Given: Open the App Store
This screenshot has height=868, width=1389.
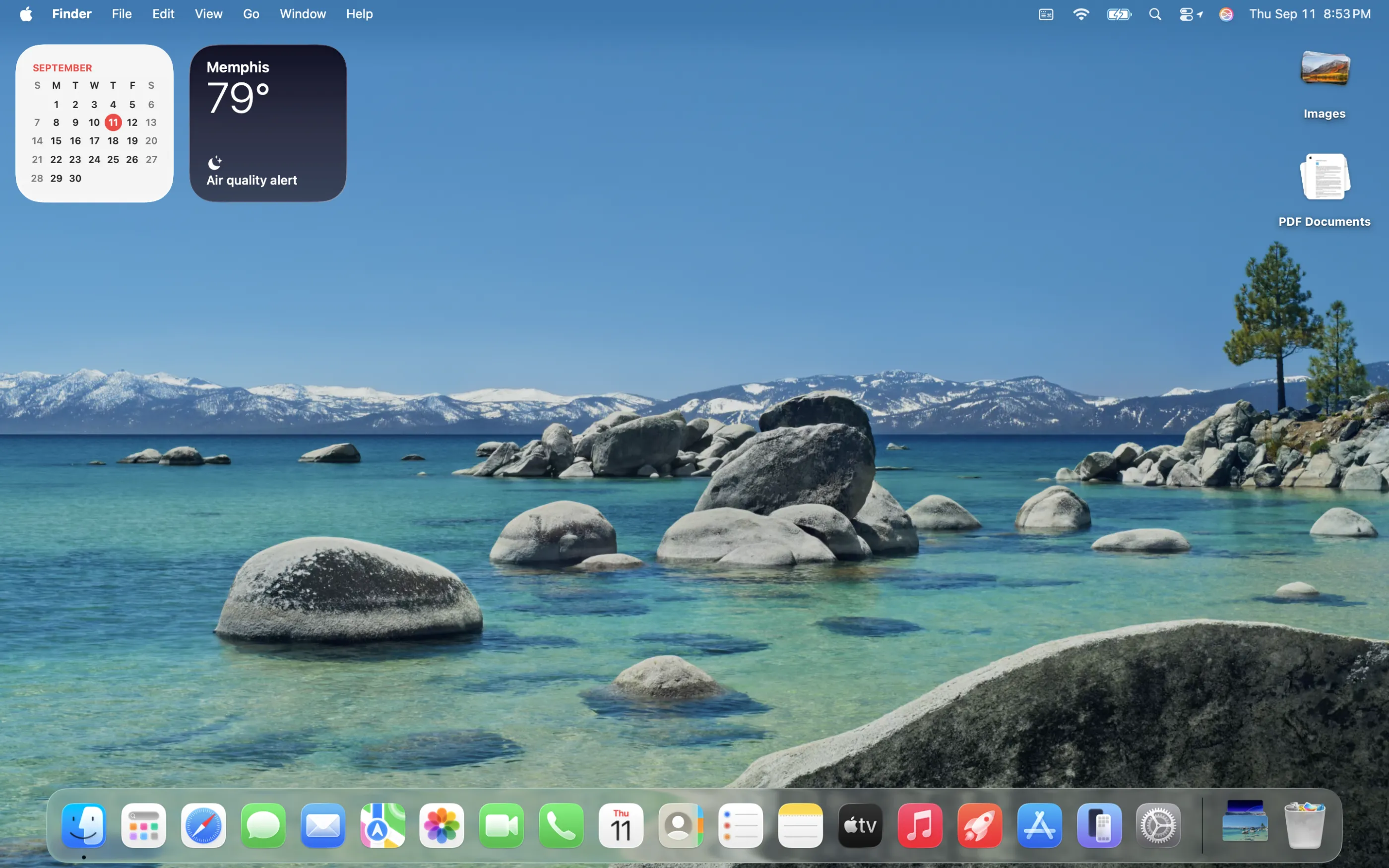Looking at the screenshot, I should pyautogui.click(x=1039, y=825).
